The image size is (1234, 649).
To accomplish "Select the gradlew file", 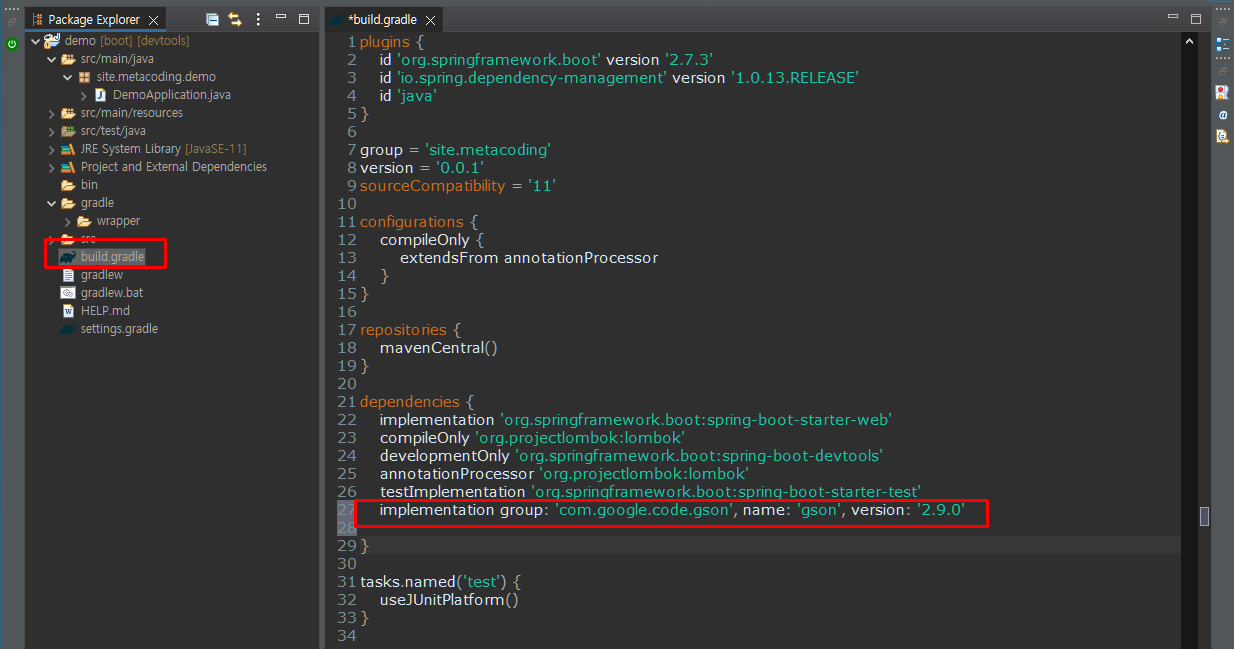I will pos(92,275).
